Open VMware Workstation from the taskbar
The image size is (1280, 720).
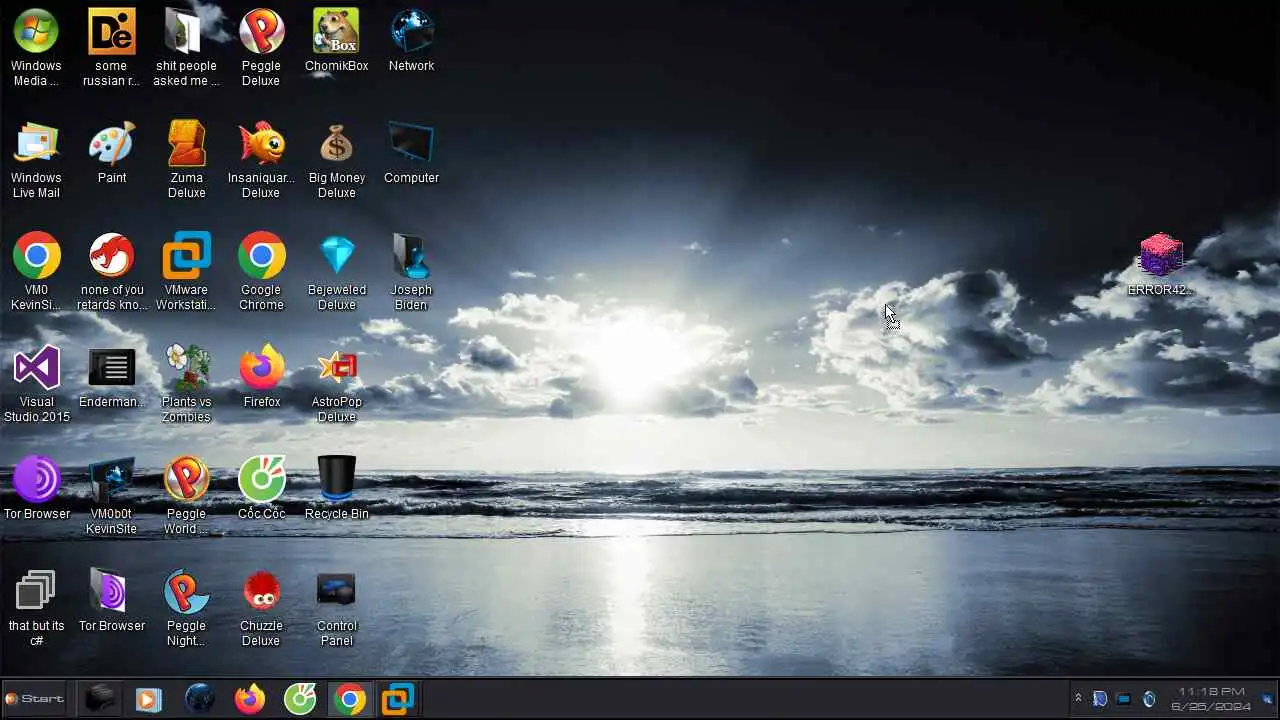(x=398, y=699)
